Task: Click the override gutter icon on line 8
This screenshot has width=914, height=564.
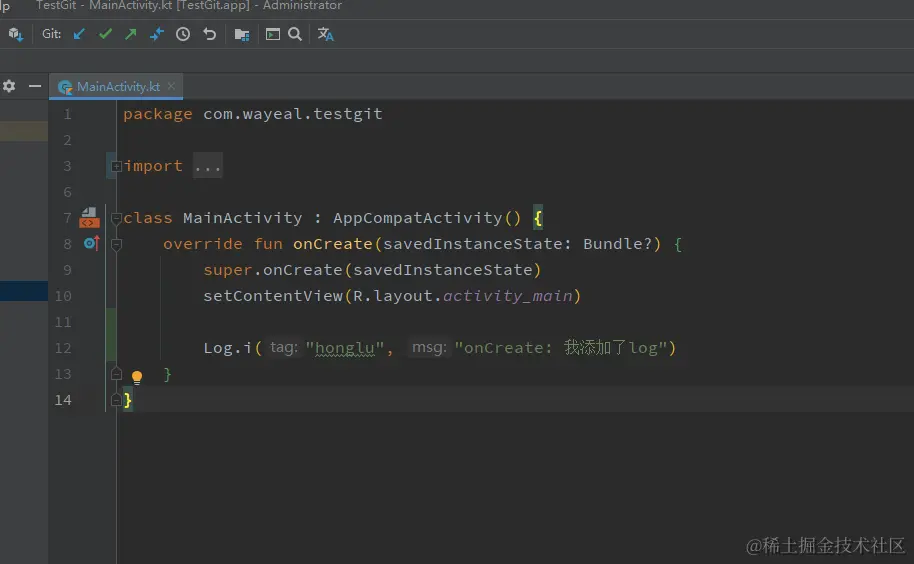Action: (92, 243)
